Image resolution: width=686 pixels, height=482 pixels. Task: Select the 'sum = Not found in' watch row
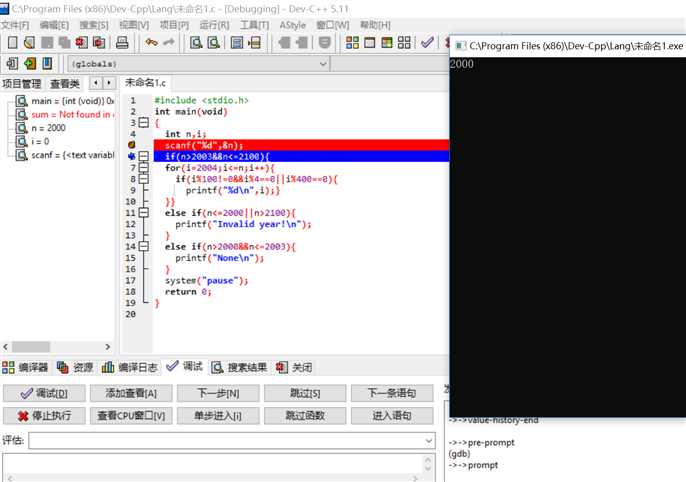(x=65, y=115)
